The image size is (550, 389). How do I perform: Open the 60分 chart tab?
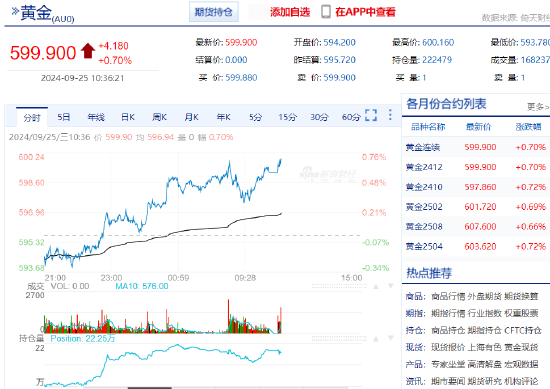click(351, 117)
